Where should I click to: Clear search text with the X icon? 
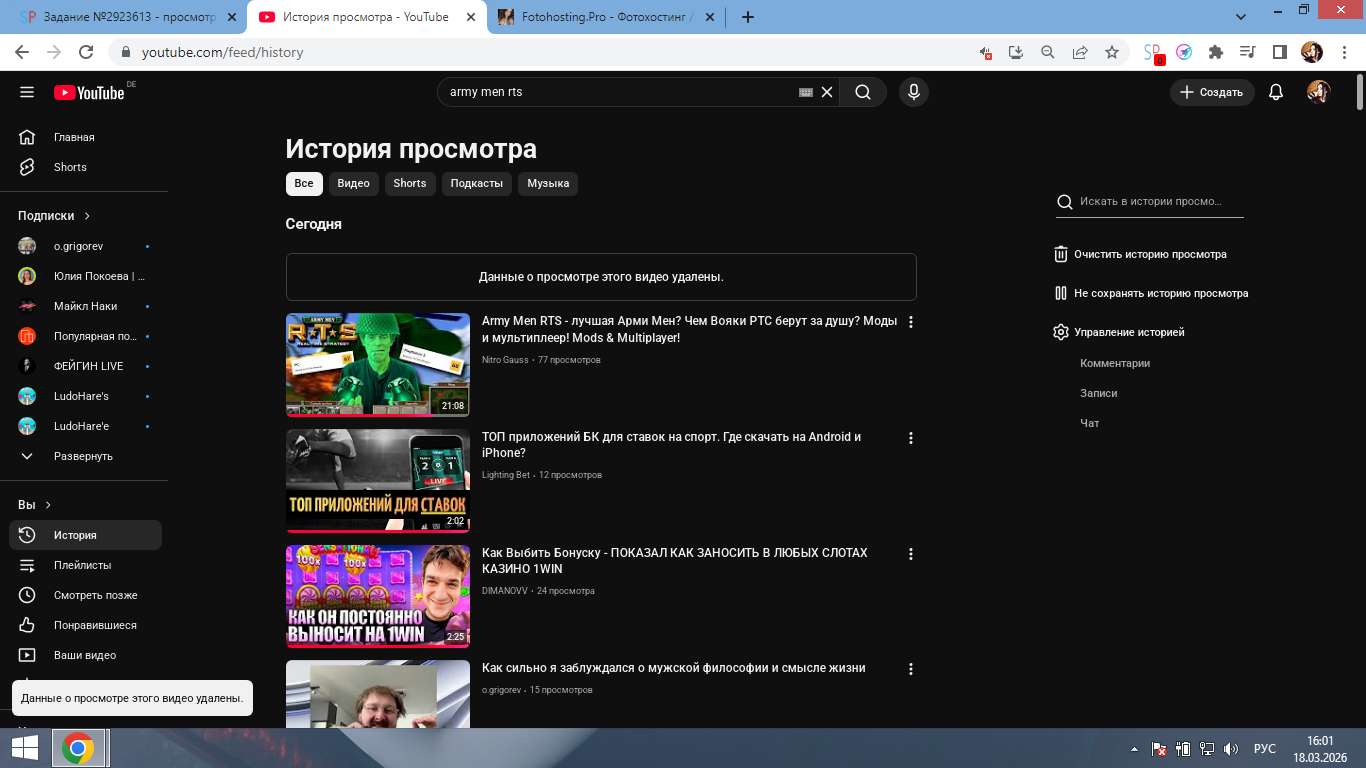click(x=827, y=92)
